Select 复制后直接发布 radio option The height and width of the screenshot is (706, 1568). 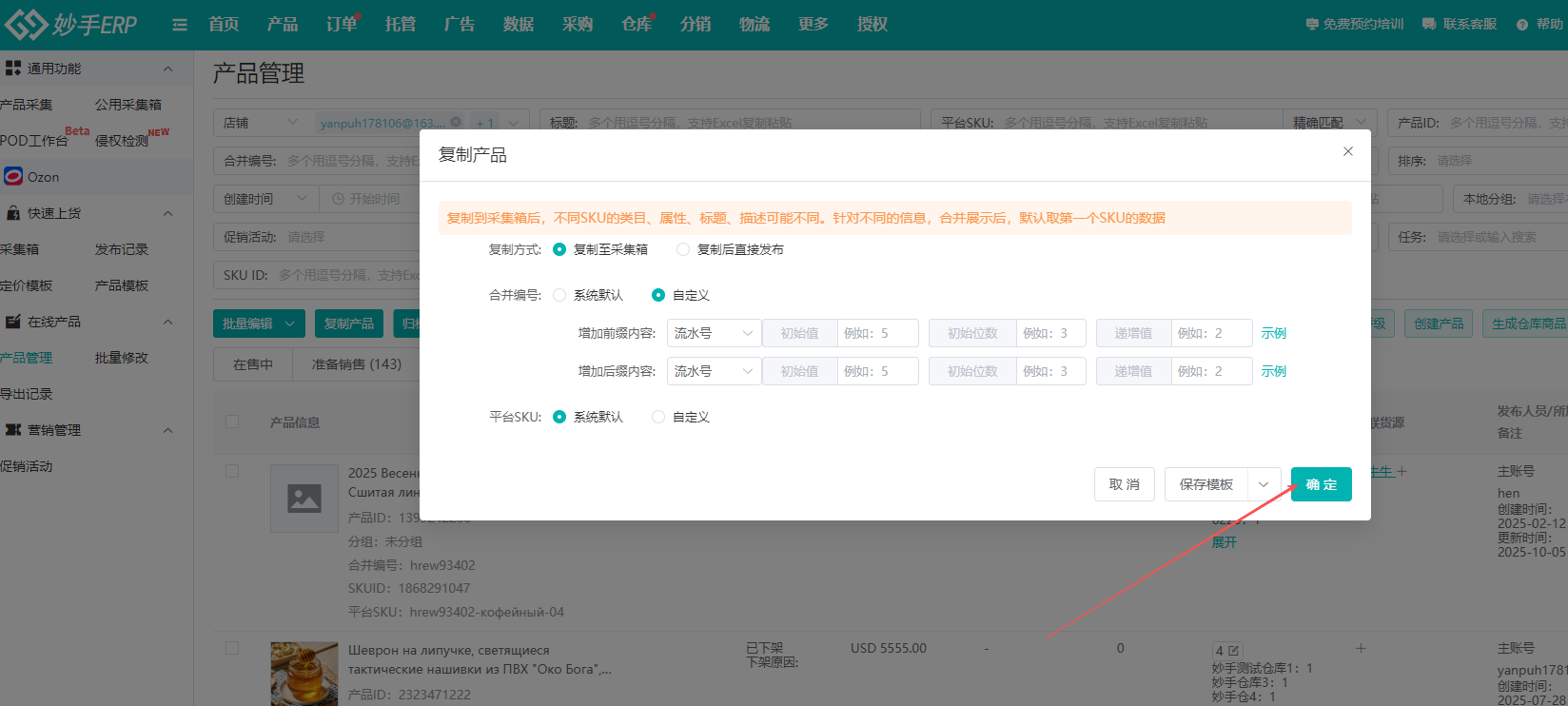point(683,249)
